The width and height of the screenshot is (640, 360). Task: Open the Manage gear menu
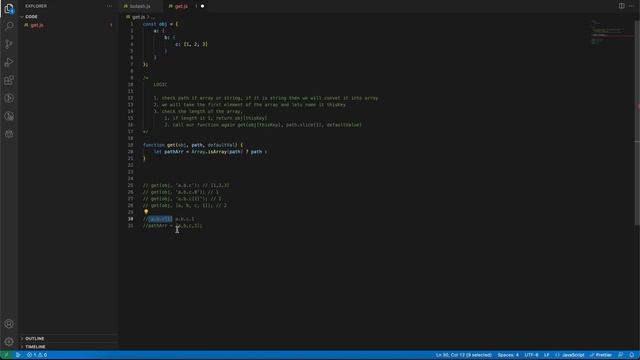(x=9, y=342)
